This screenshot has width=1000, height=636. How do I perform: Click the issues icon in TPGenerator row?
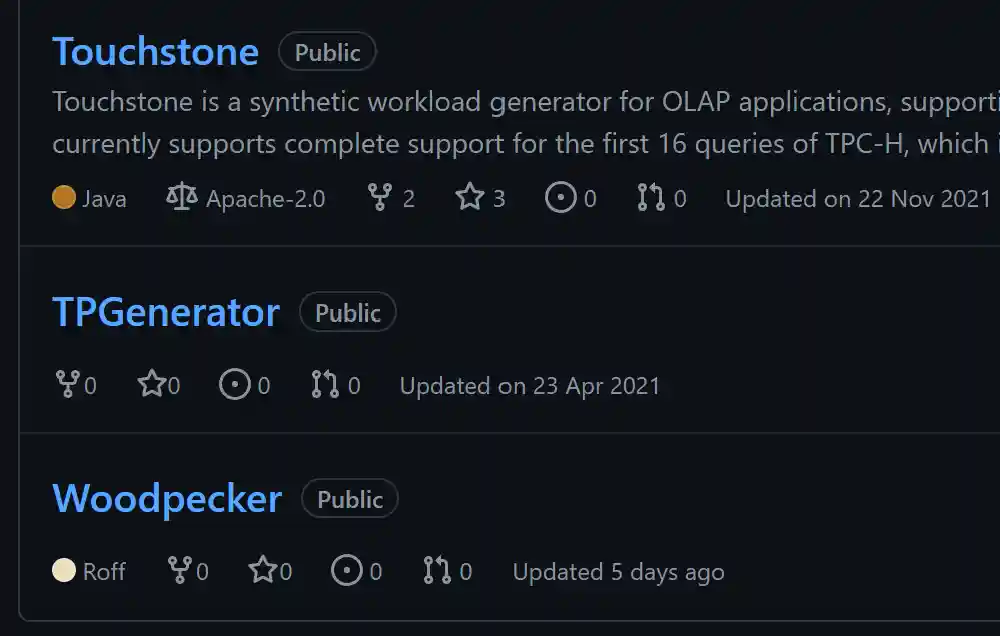pos(235,385)
